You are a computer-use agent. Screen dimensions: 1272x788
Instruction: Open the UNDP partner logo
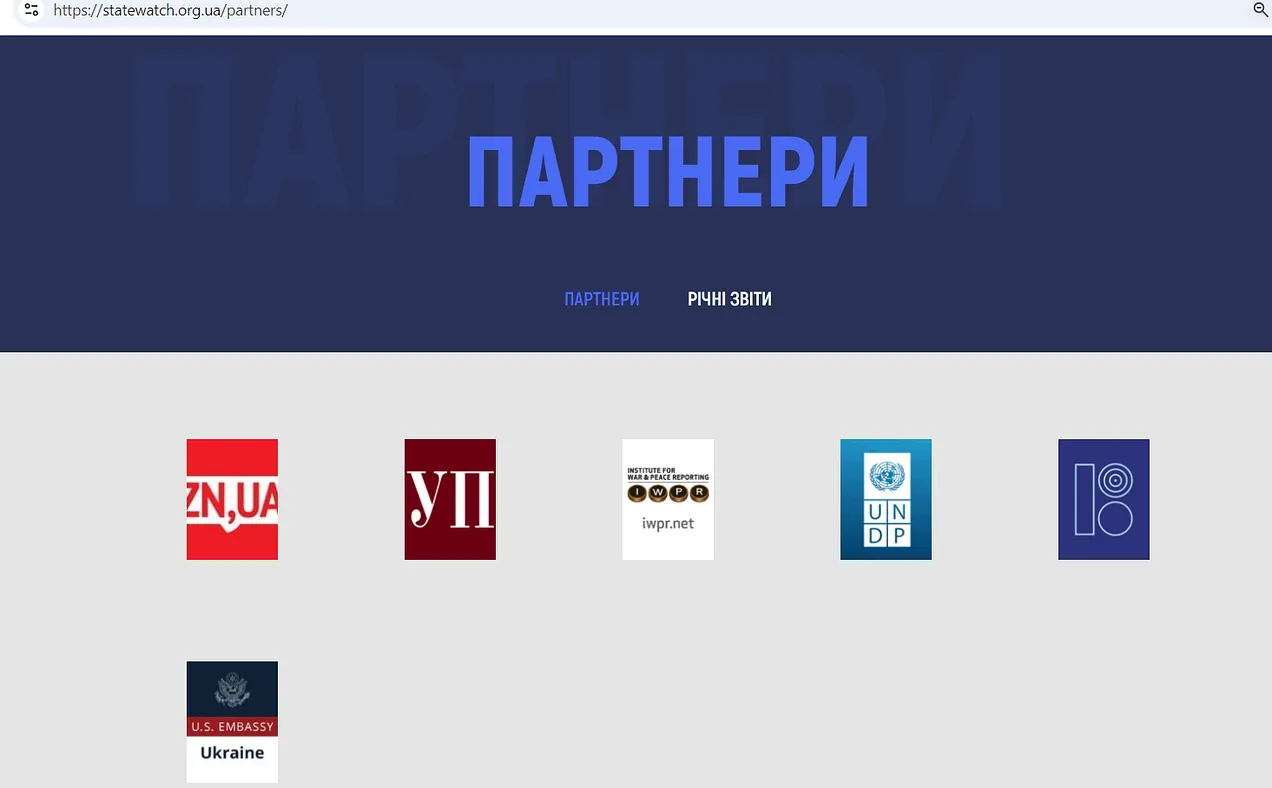[886, 499]
